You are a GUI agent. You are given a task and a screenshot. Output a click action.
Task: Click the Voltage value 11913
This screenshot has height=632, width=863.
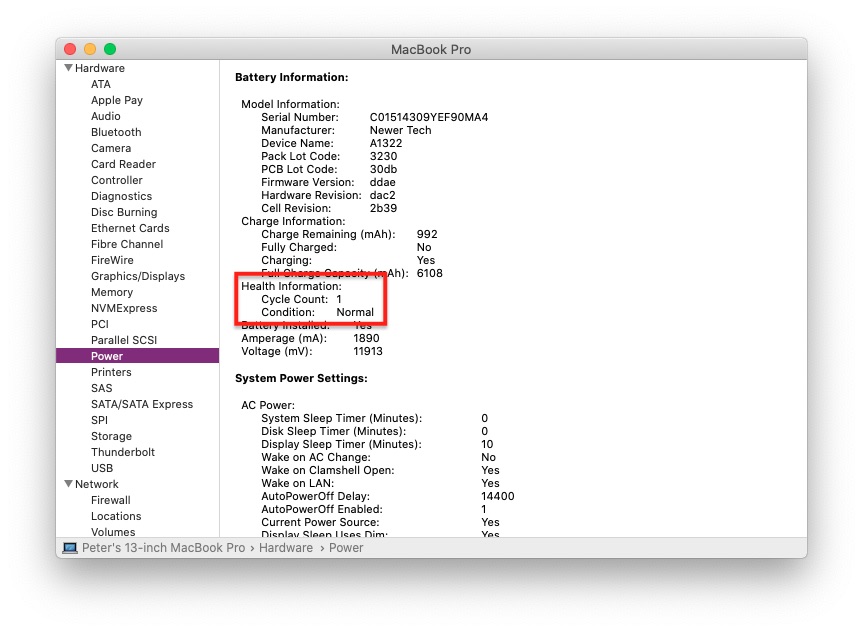tap(368, 351)
